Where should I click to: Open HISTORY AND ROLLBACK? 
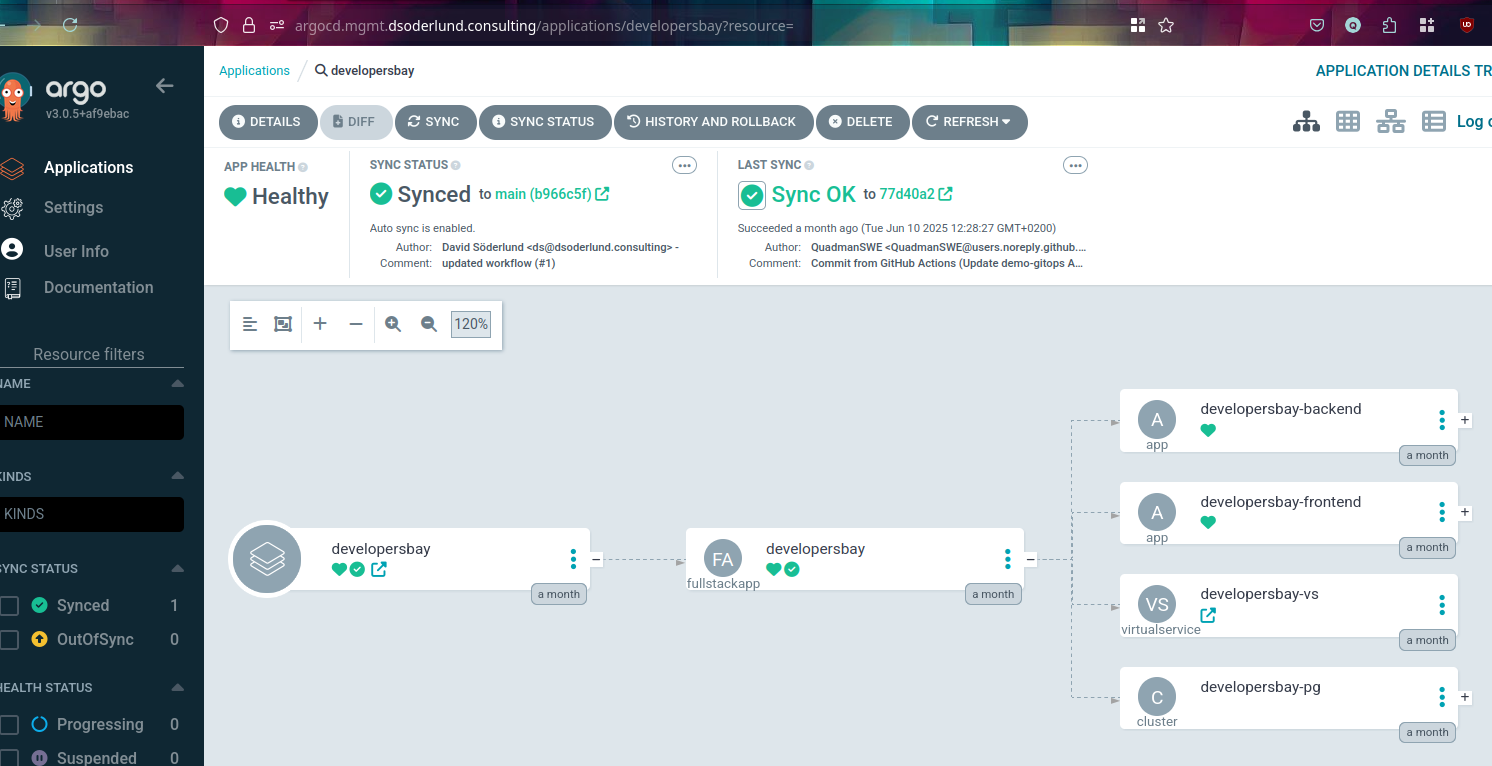(x=713, y=122)
